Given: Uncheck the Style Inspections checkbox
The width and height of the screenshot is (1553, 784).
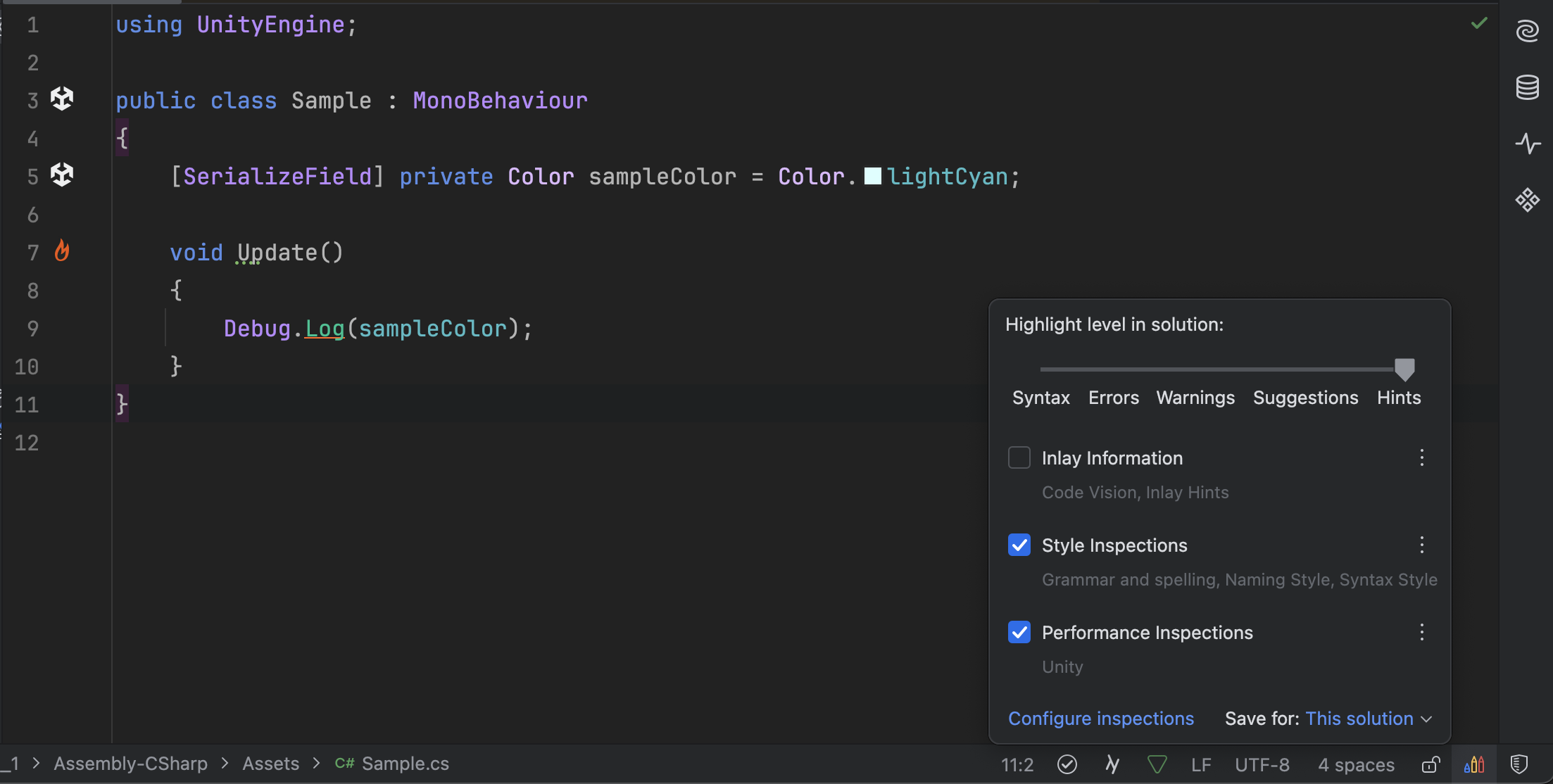Looking at the screenshot, I should pyautogui.click(x=1019, y=545).
